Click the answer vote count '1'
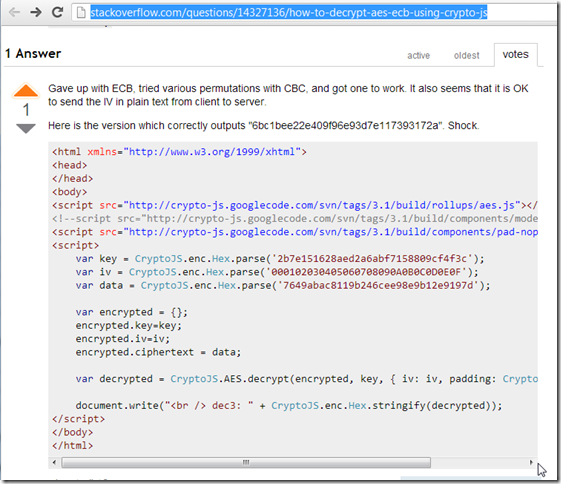561x484 pixels. click(26, 110)
